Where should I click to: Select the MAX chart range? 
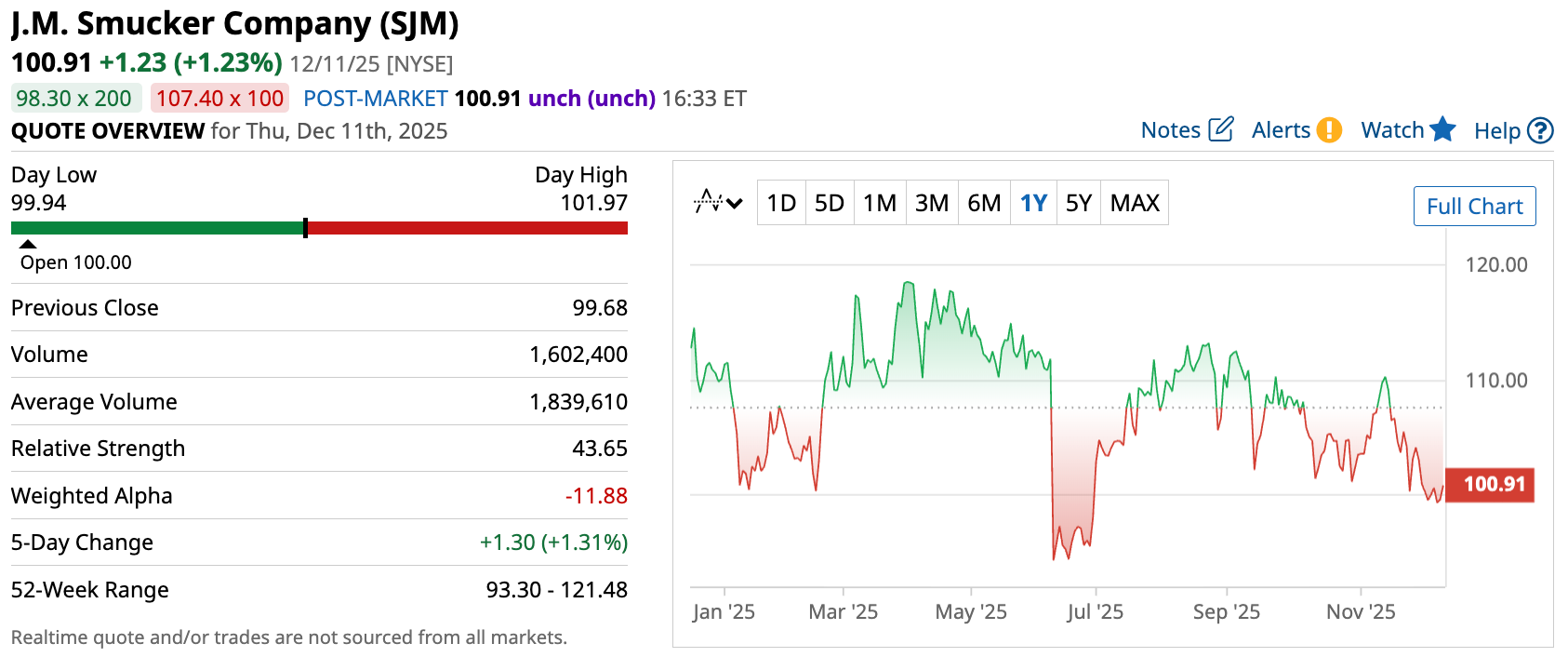coord(1135,203)
